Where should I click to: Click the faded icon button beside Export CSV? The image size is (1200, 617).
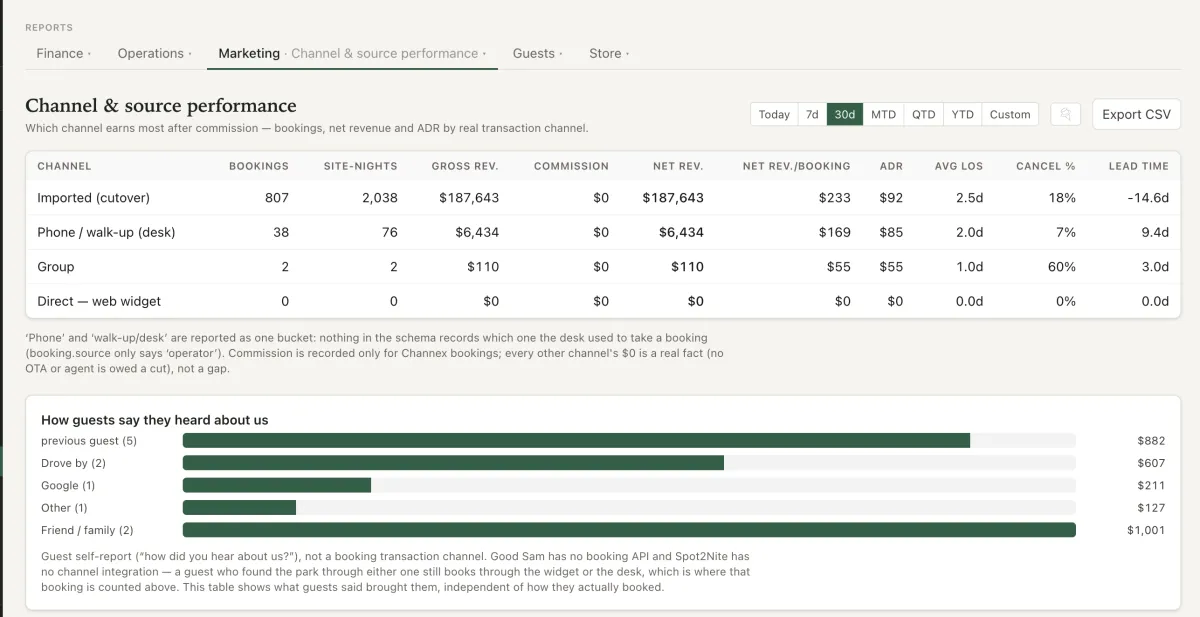coord(1066,114)
